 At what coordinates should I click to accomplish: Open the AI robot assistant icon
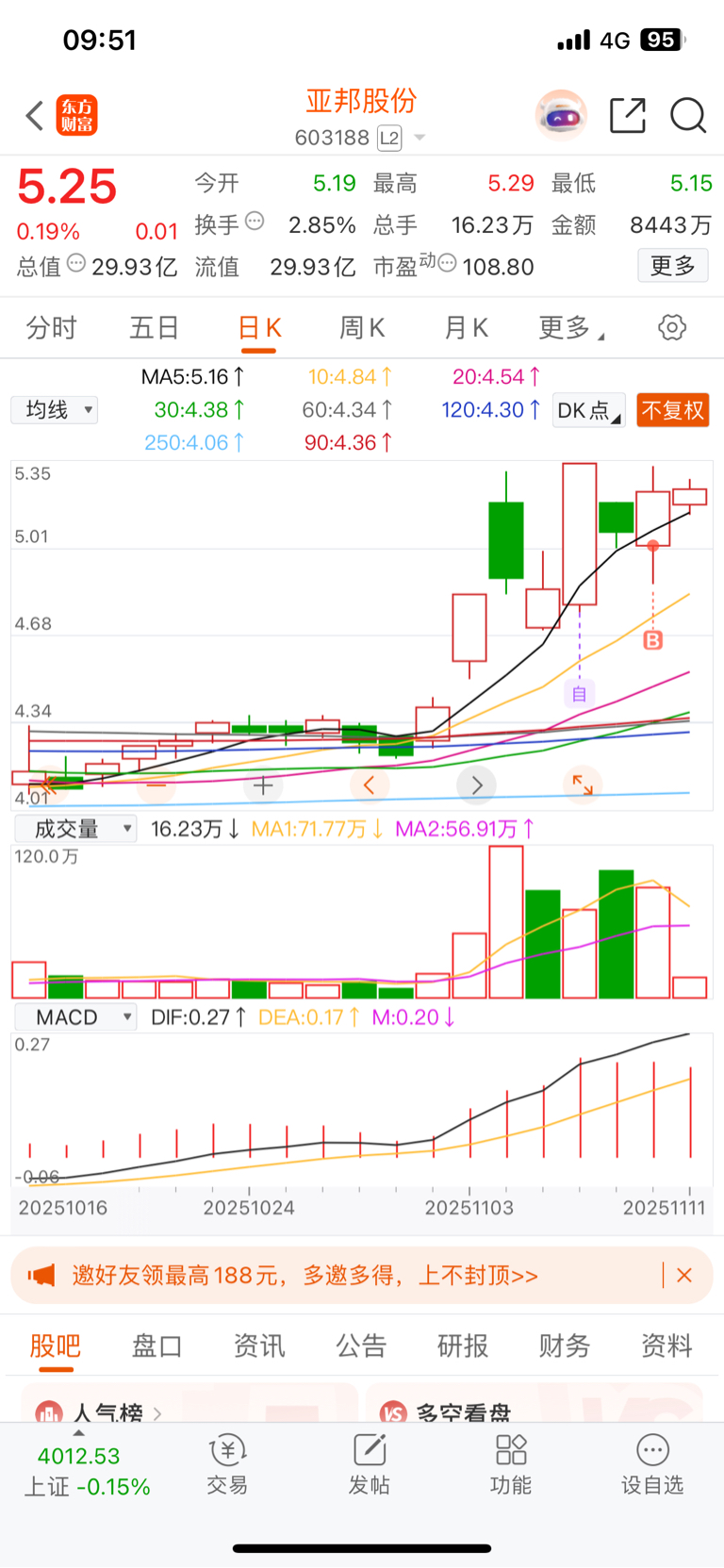tap(562, 115)
